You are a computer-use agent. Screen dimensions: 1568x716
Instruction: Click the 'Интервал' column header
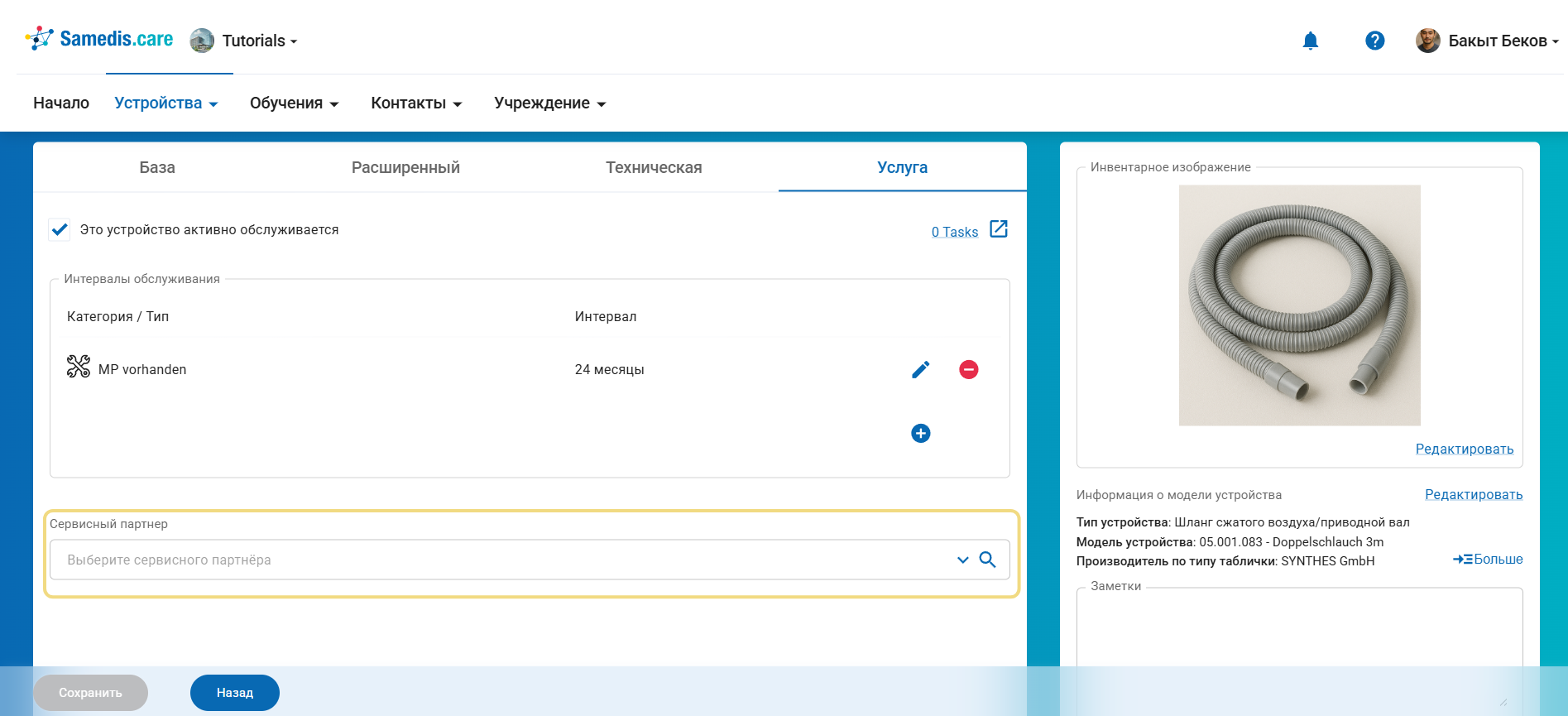point(606,316)
